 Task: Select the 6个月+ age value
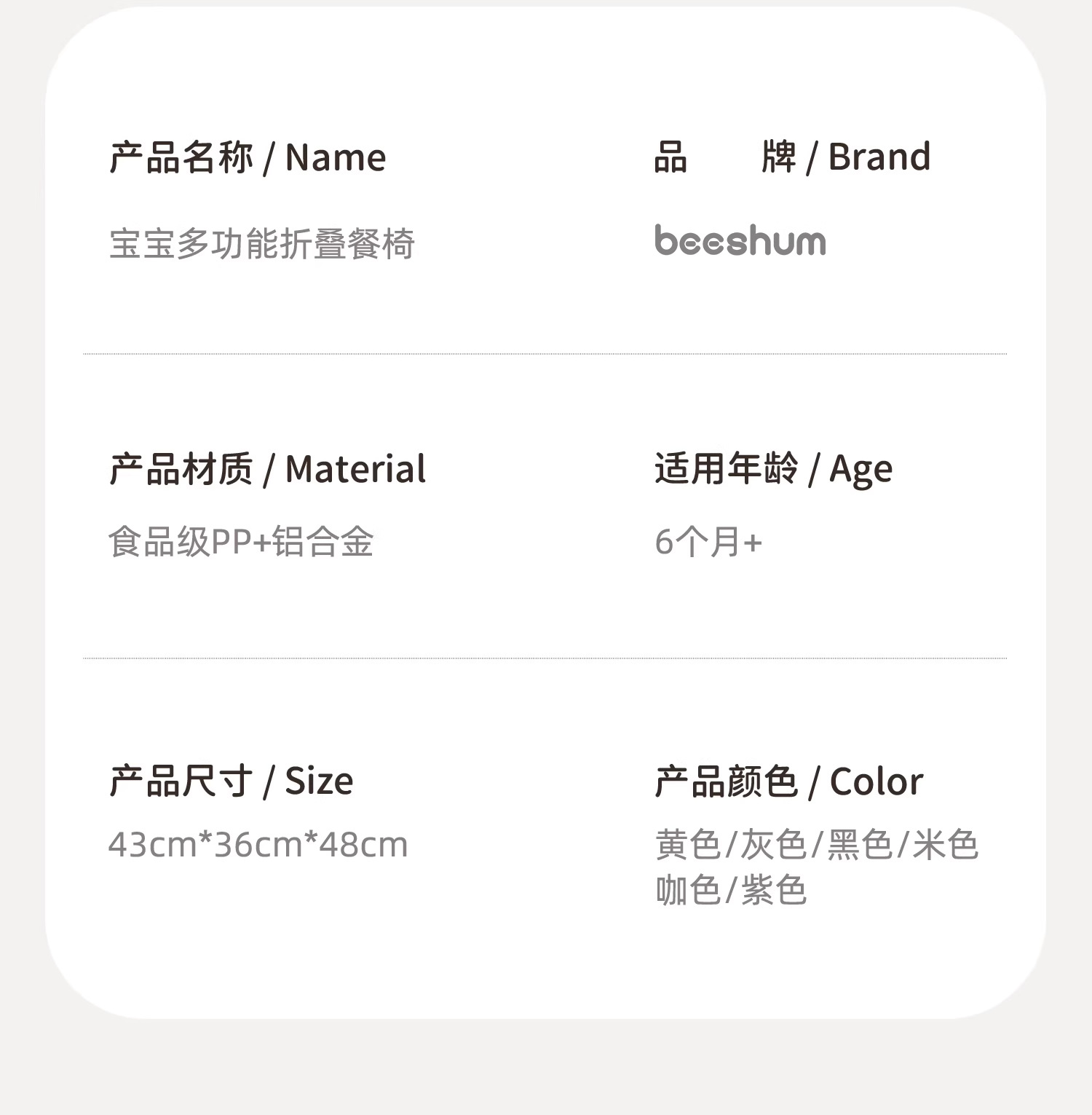708,543
